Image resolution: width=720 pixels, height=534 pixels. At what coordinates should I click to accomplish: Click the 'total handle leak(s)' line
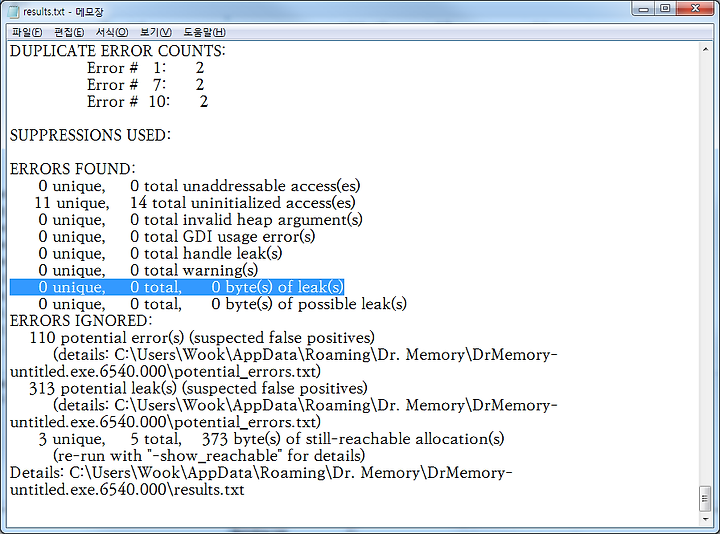click(160, 253)
